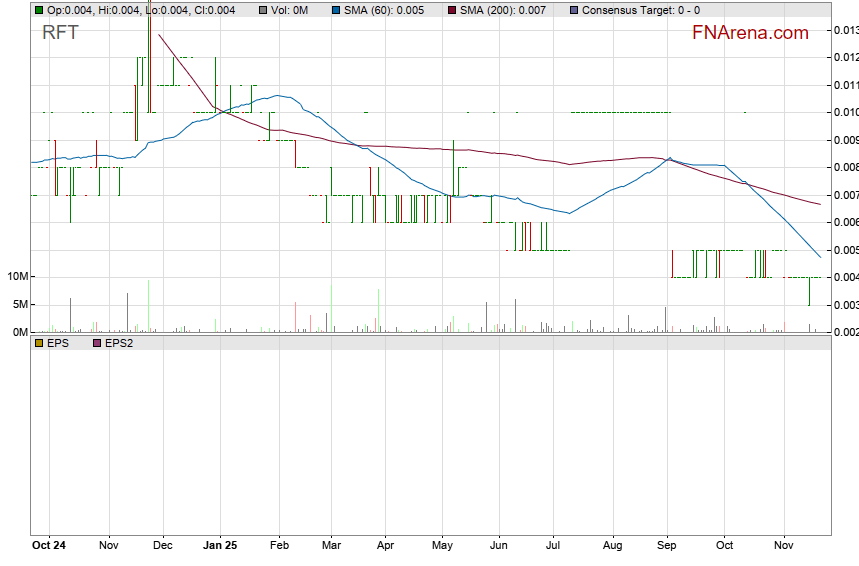Screen dimensions: 859x566
Task: Select the SMA (60): 0.005 legend text
Action: pyautogui.click(x=383, y=10)
